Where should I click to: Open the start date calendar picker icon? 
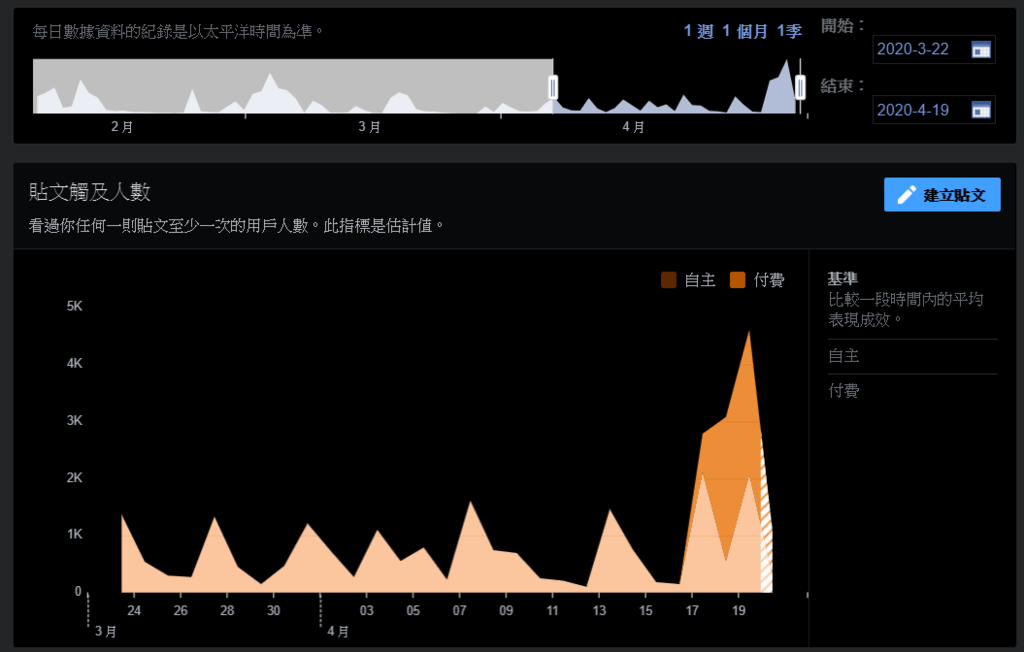click(981, 50)
